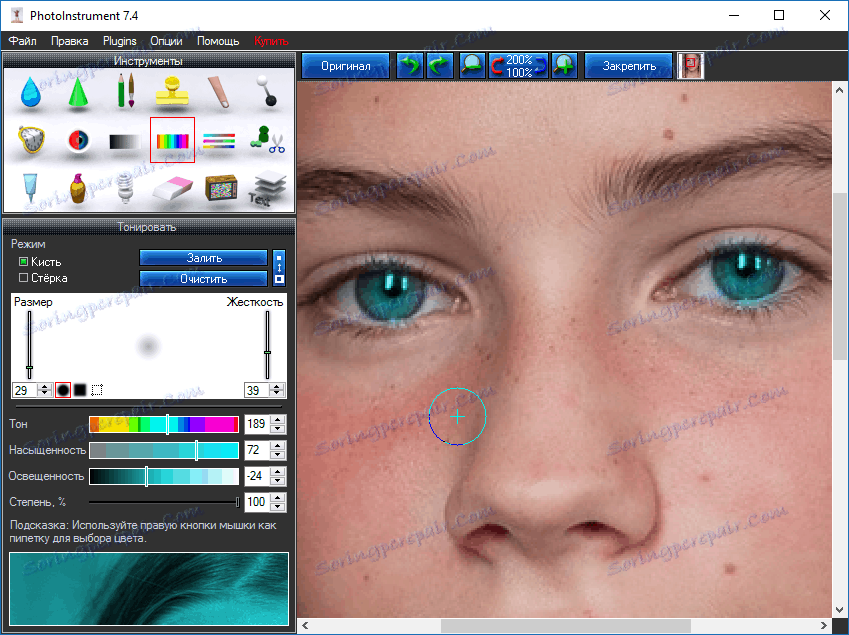Screen dimensions: 849x635
Task: Click the green Undo arrow
Action: [x=409, y=66]
